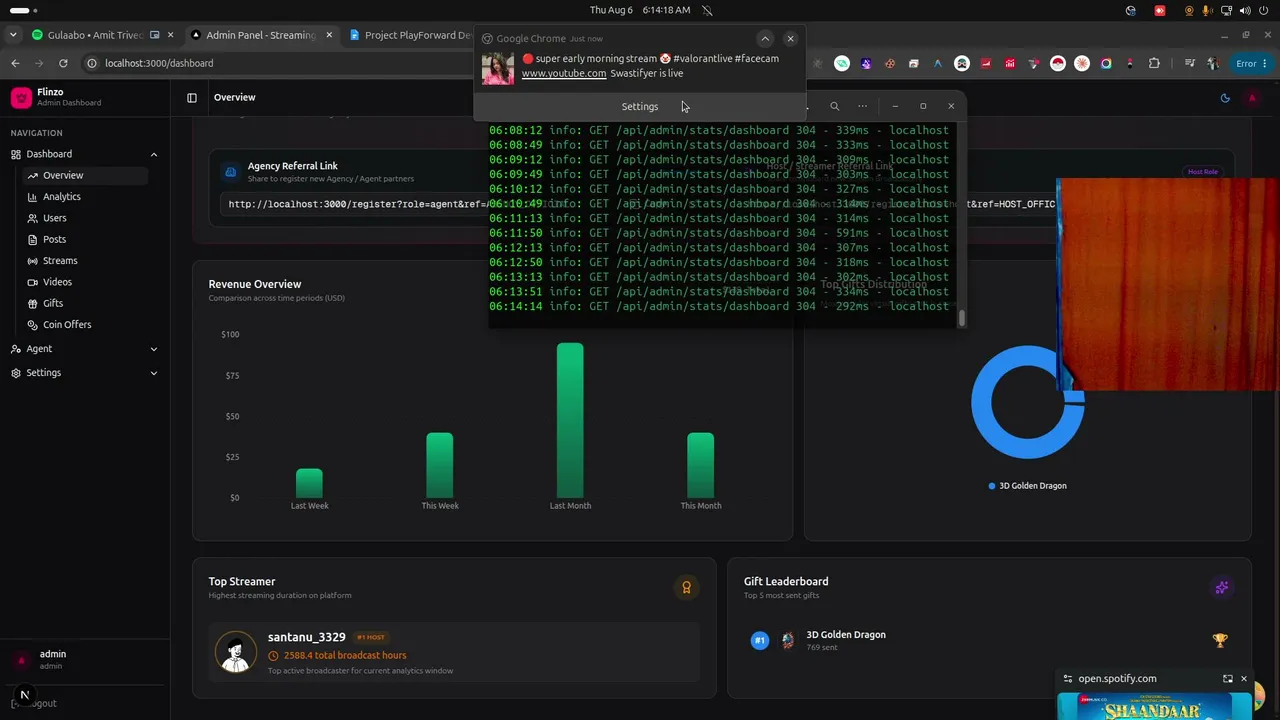Open the Analytics sidebar item
This screenshot has height=720, width=1280.
85,197
